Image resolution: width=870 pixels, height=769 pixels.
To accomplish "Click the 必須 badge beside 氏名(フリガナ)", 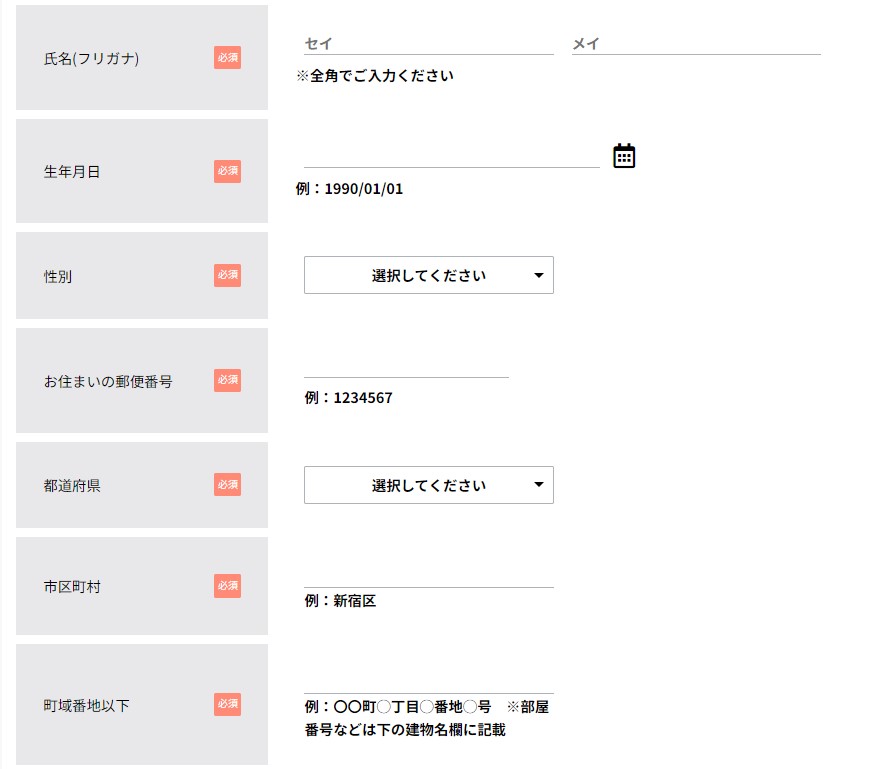I will [x=227, y=58].
